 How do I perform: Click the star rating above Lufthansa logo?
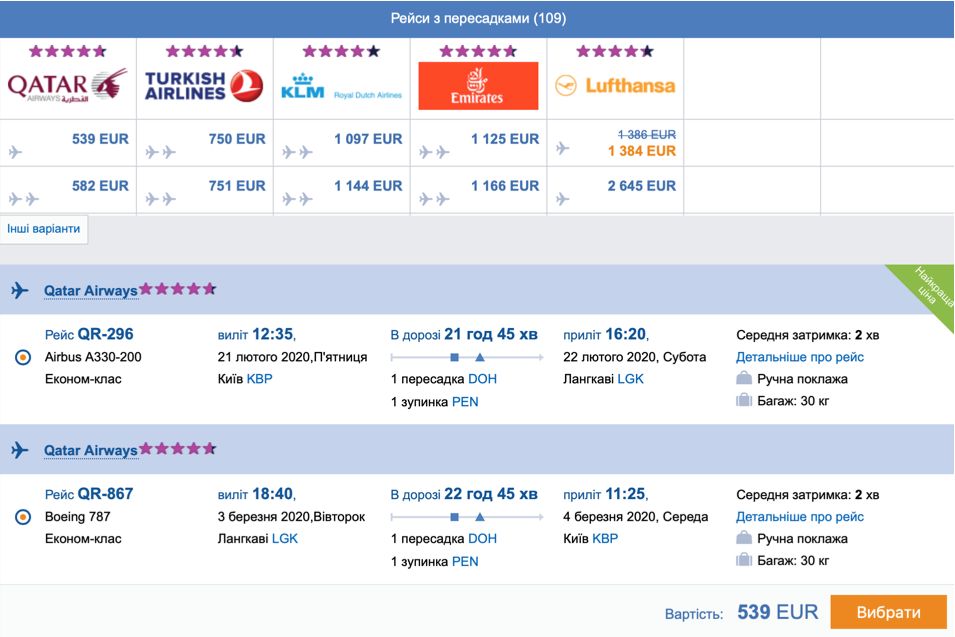click(x=615, y=51)
